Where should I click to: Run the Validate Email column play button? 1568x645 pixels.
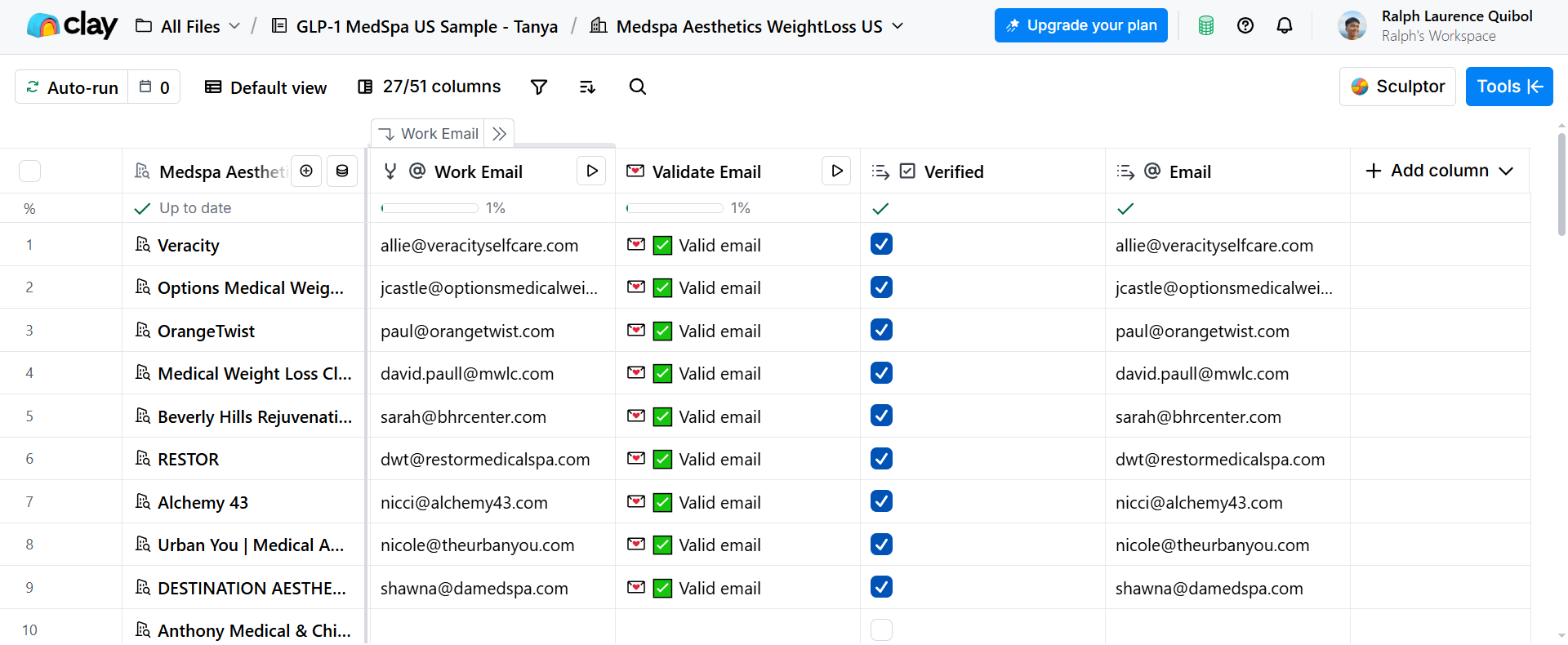836,171
